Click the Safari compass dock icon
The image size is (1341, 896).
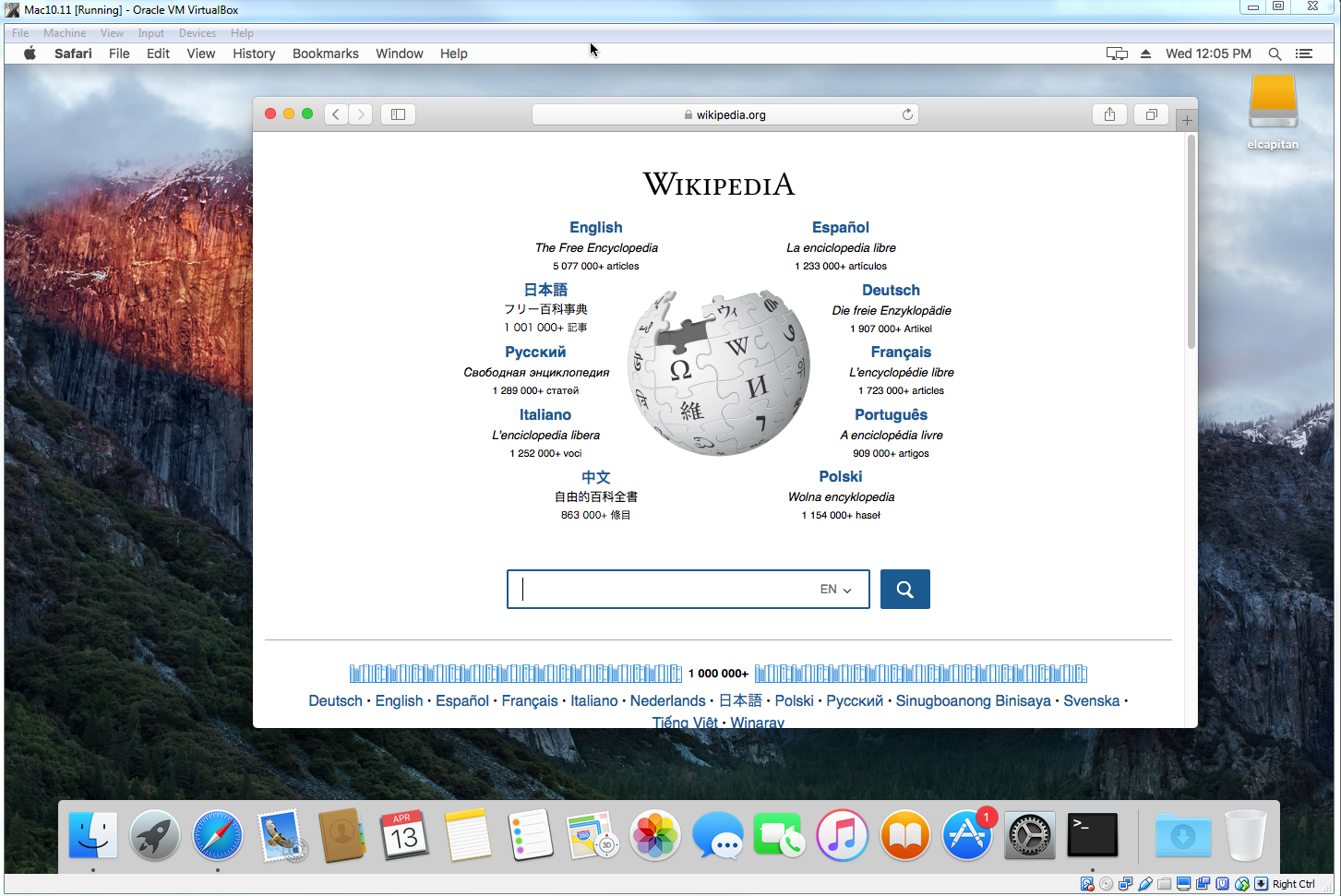[218, 836]
